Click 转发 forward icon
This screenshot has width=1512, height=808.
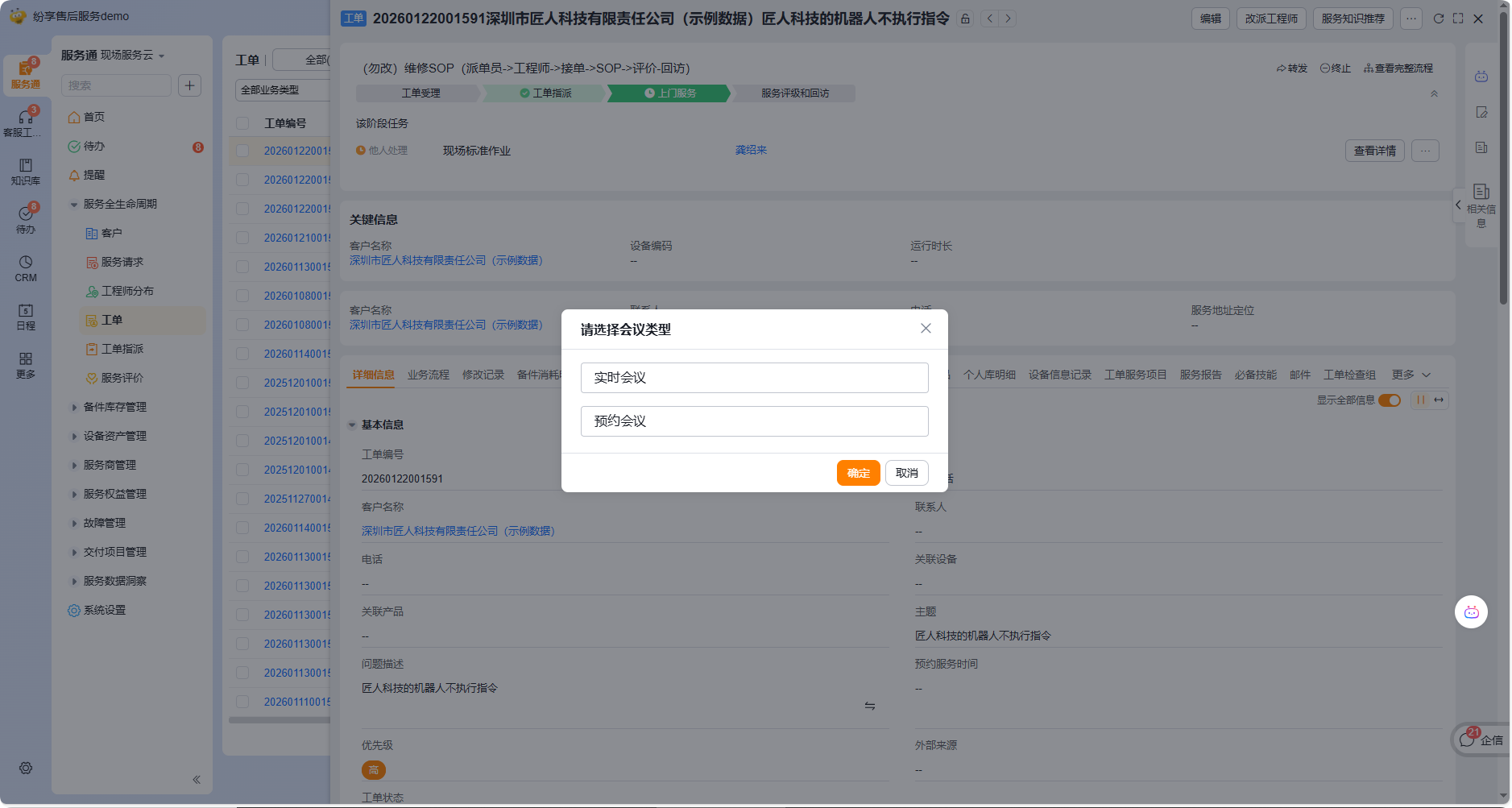point(1291,68)
